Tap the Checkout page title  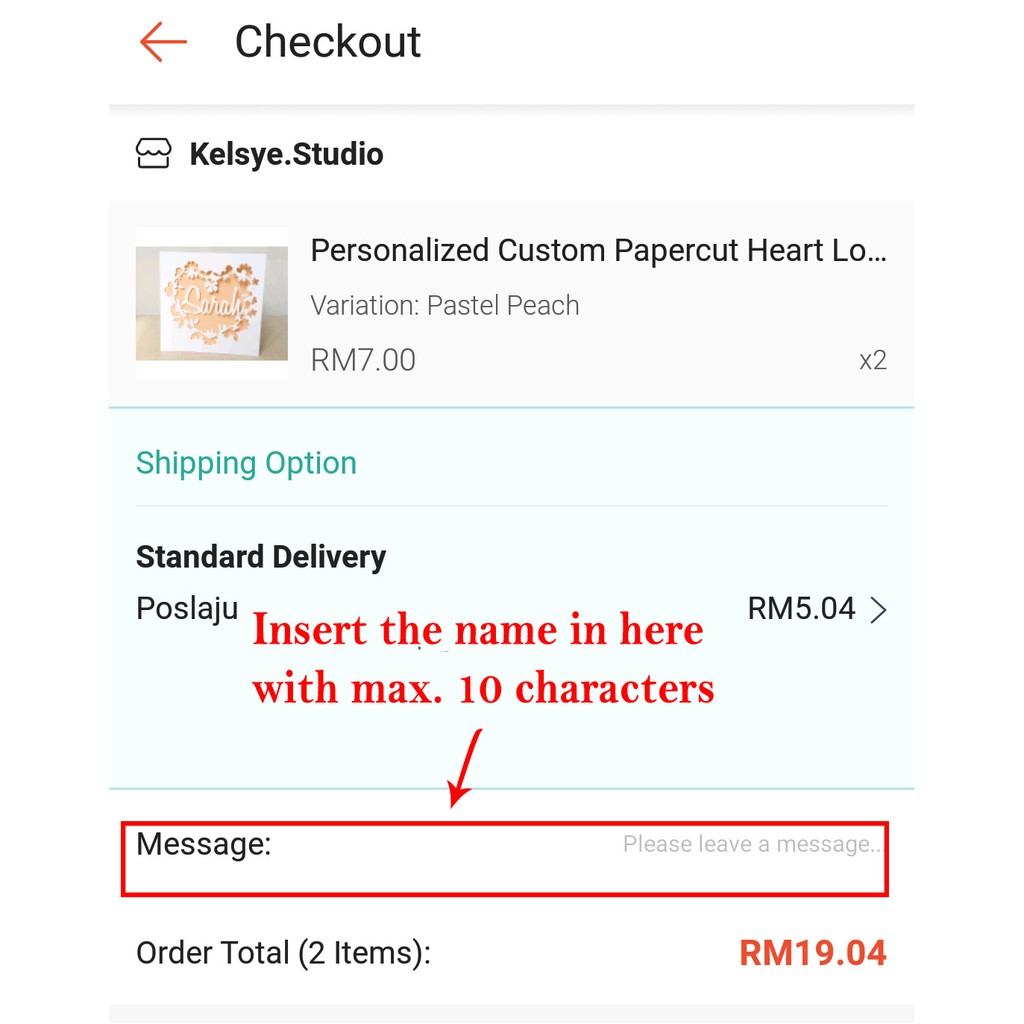pos(328,42)
